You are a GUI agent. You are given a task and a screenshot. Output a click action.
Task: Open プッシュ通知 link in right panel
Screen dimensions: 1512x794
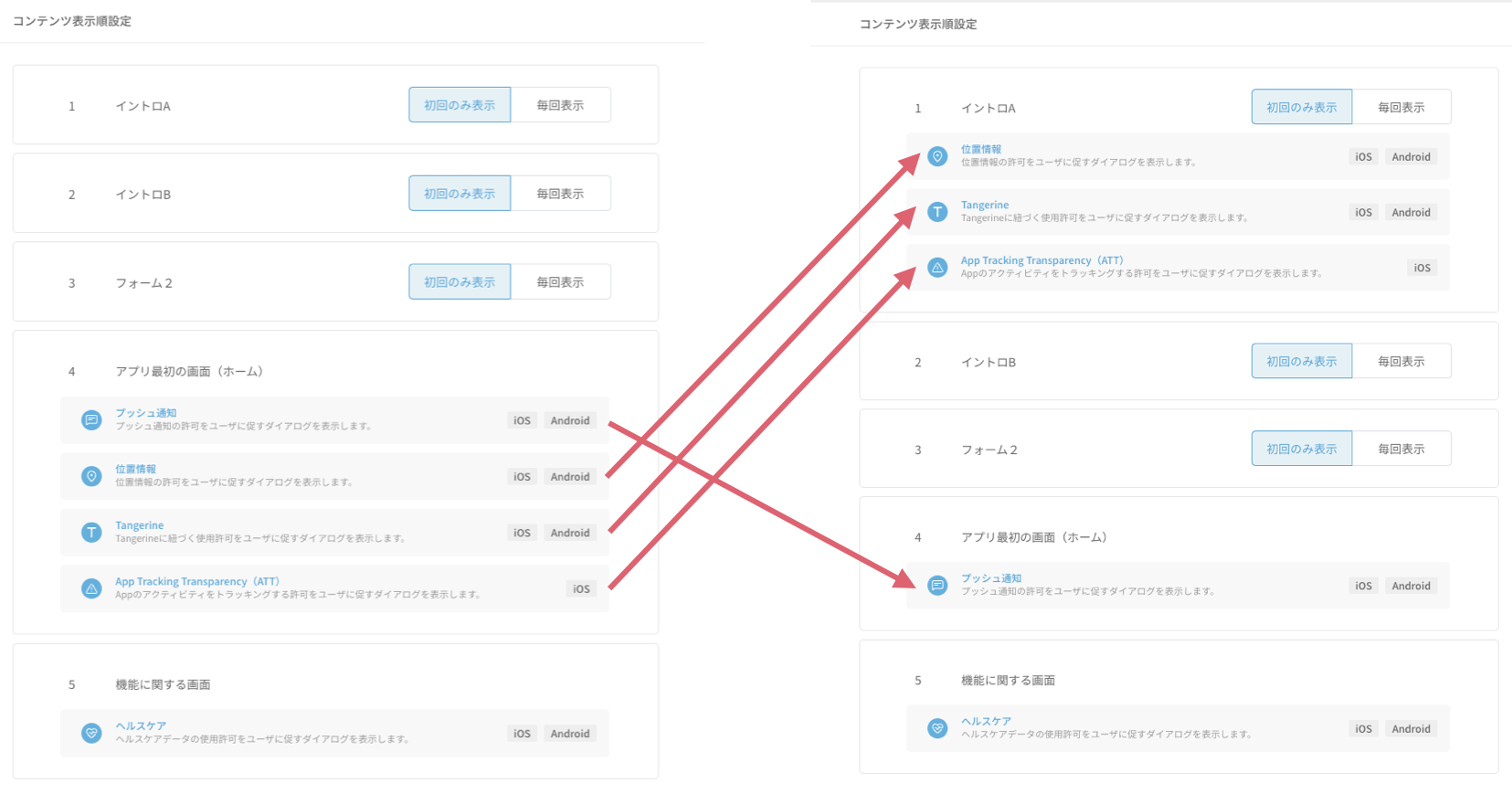coord(991,578)
